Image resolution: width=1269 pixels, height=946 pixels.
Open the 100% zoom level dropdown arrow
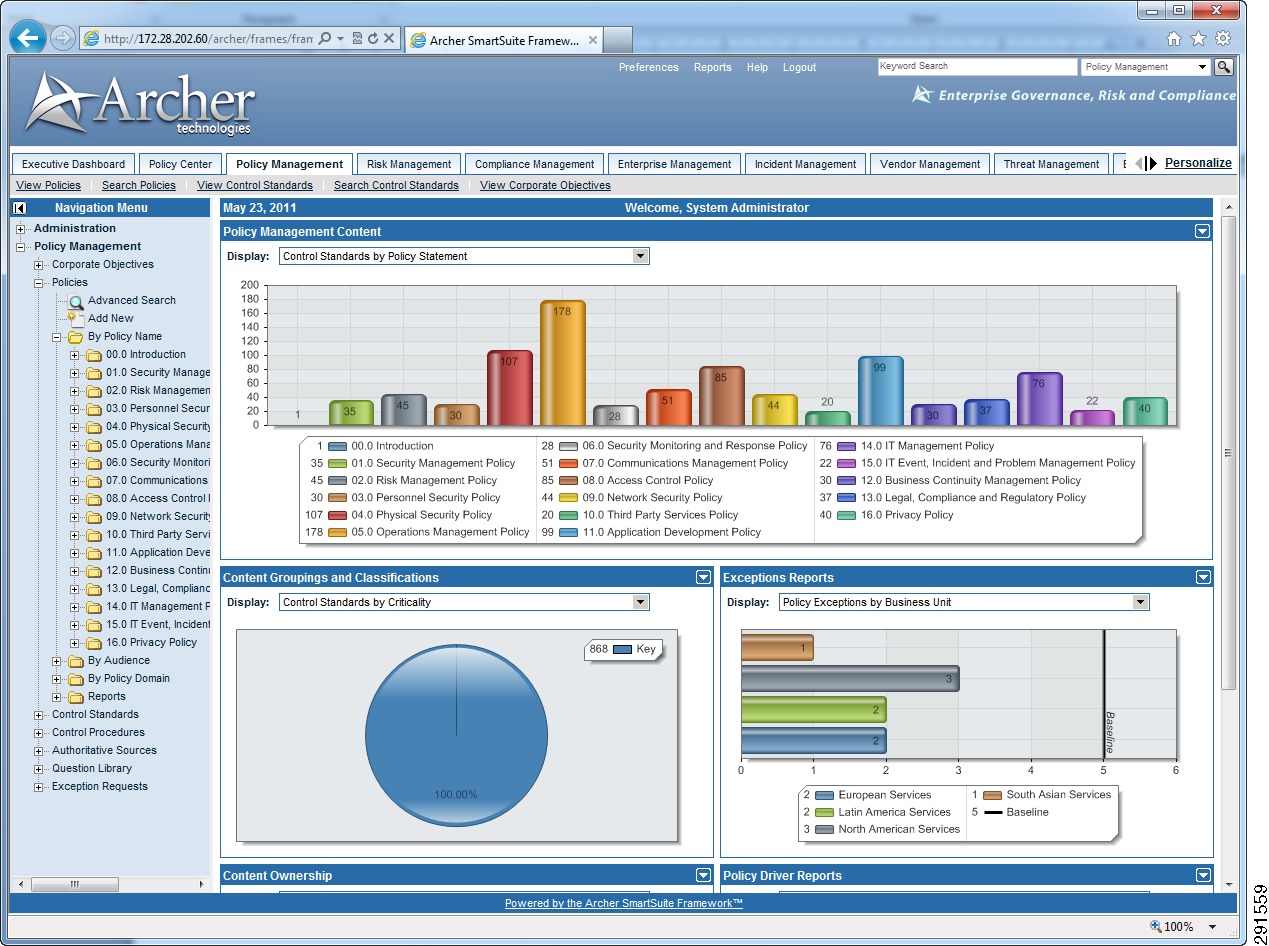tap(1213, 927)
